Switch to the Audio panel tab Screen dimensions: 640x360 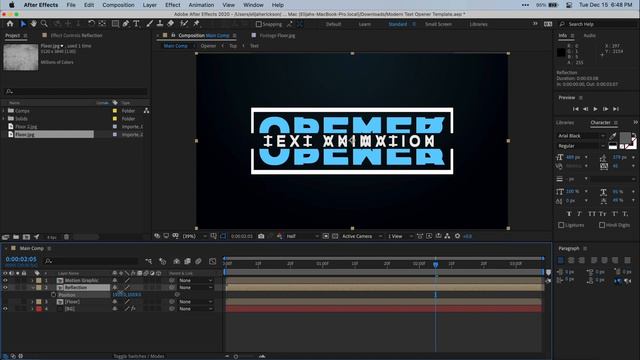[589, 36]
